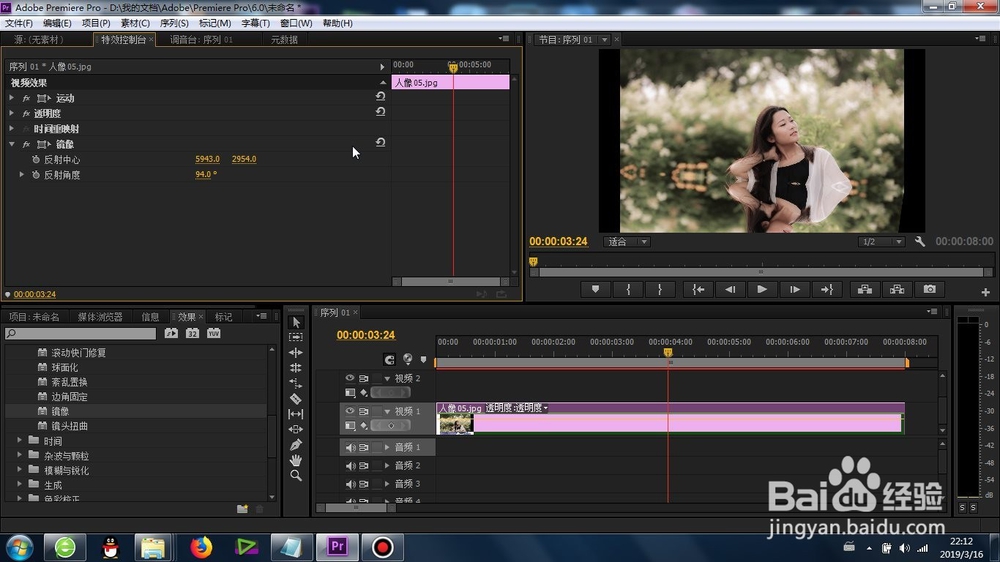Click the Mark Out button
The image size is (1000, 562).
coord(660,290)
